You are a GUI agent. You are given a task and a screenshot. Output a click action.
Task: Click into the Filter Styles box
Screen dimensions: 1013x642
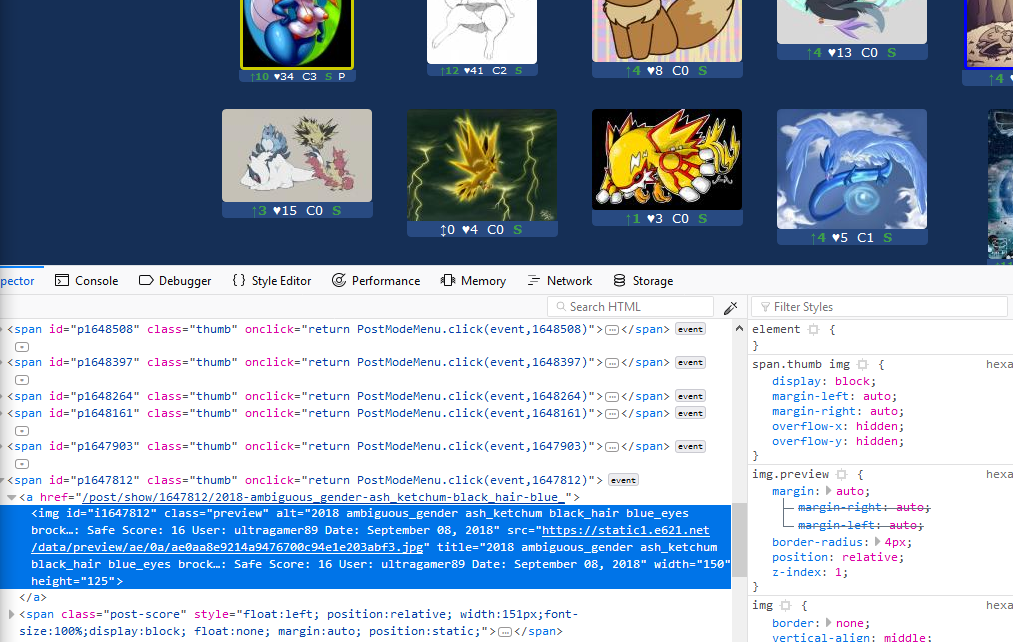point(879,307)
